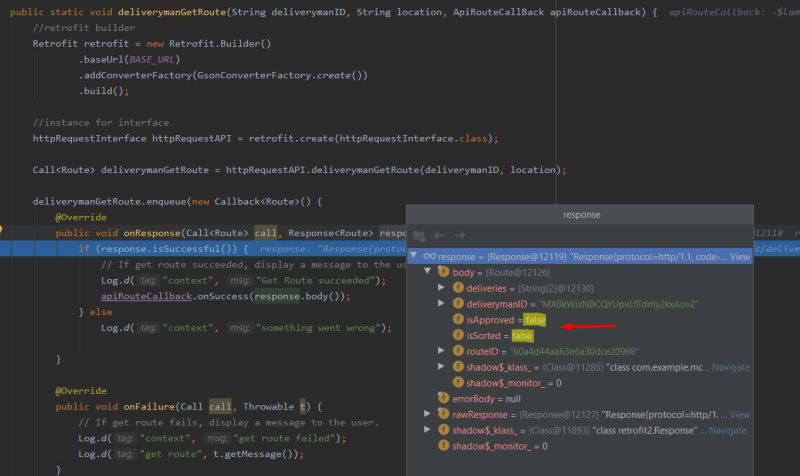Expand the deliverymanID field node

point(441,304)
